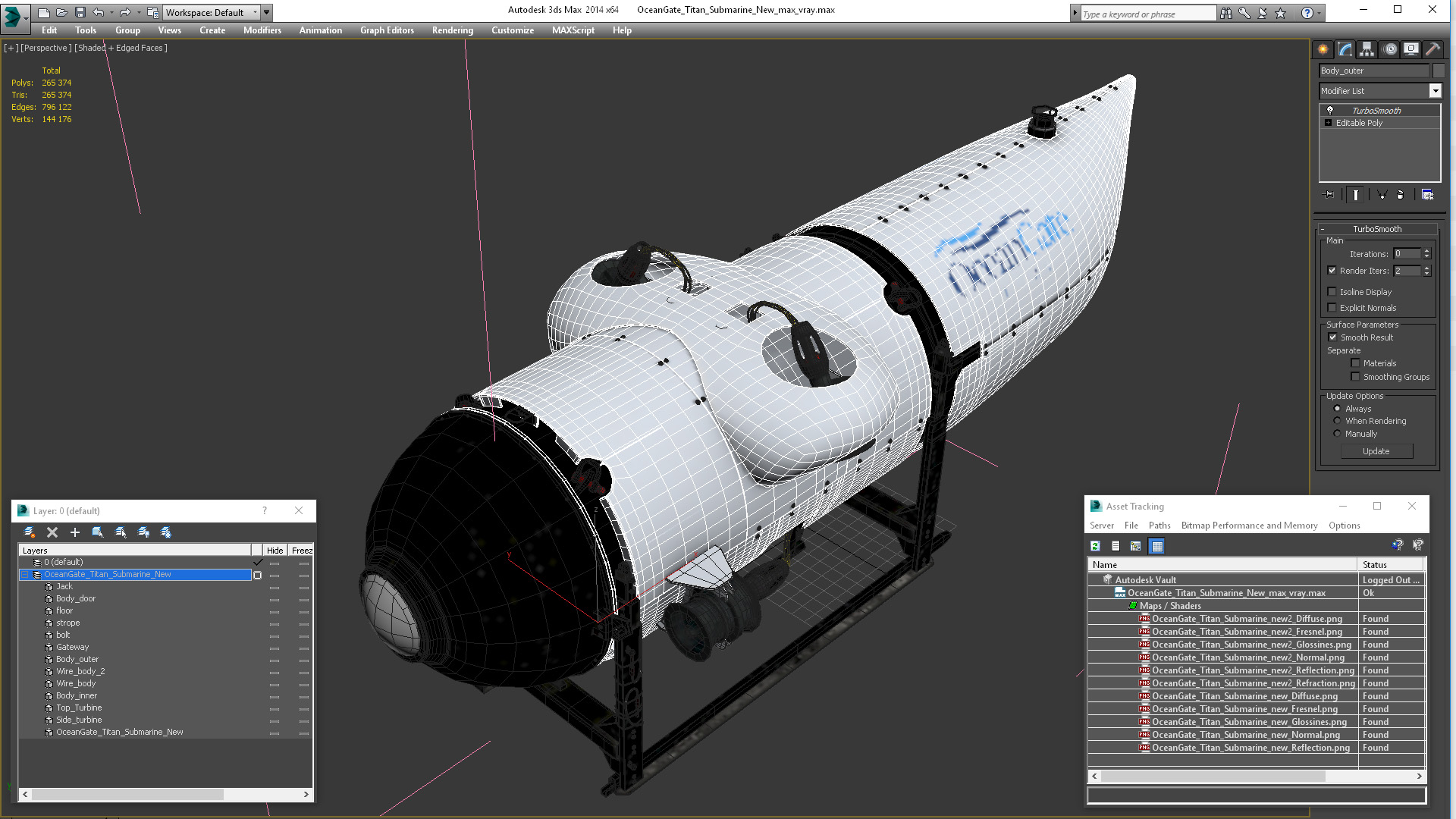This screenshot has width=1456, height=819.
Task: Select the Manually update radio option
Action: (x=1337, y=434)
